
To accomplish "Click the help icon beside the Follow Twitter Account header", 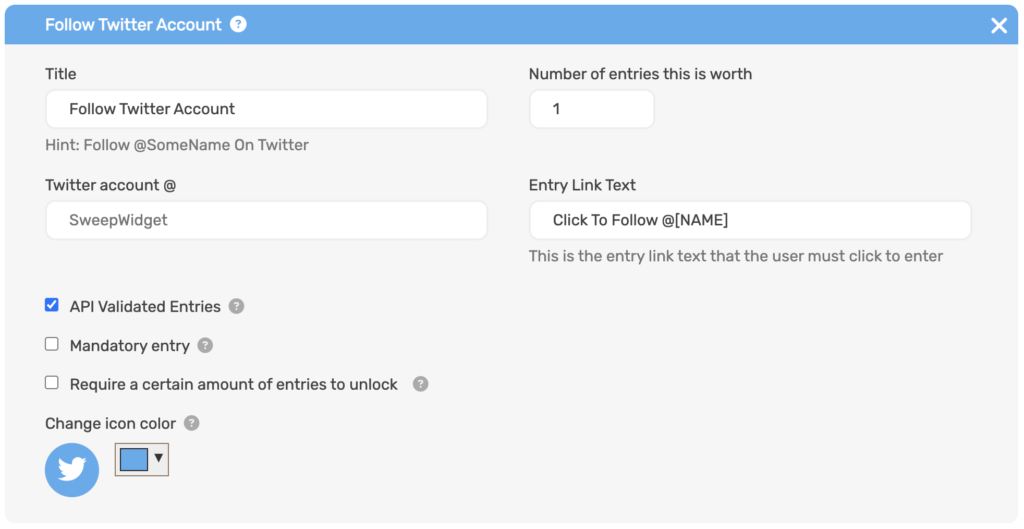I will (x=238, y=25).
